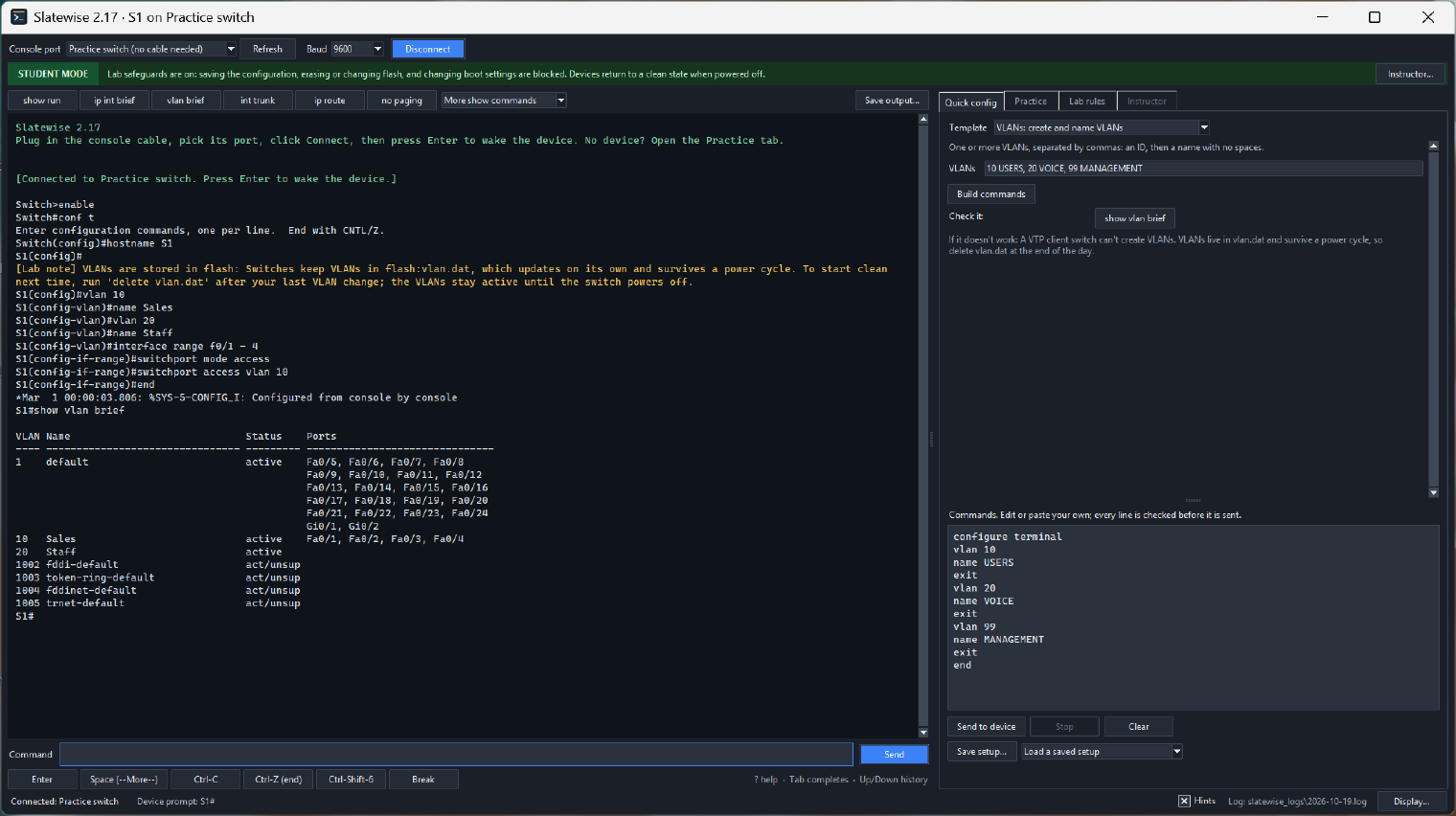Run the ip route shortcut
Screen dimensions: 1456x816
(x=330, y=101)
